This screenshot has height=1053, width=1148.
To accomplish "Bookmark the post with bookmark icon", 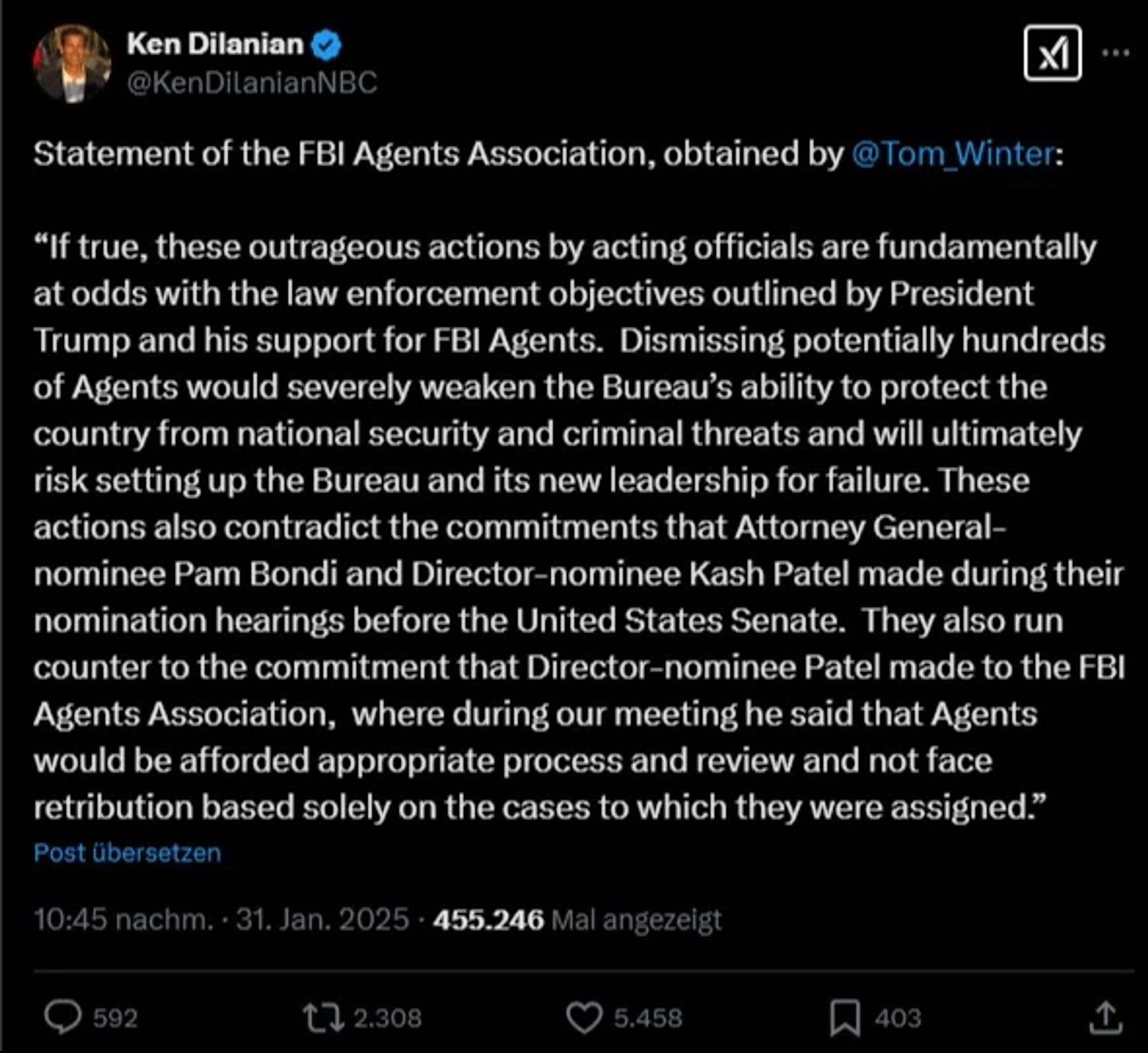I will point(845,1017).
